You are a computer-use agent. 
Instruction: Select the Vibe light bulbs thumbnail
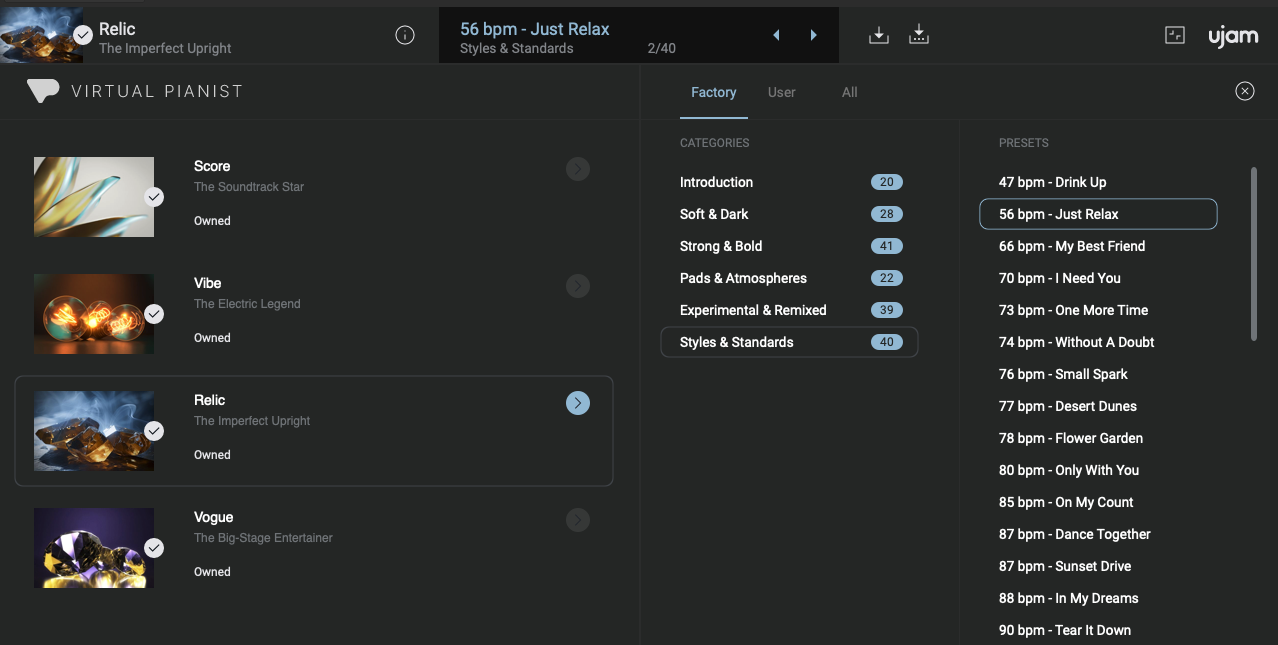point(94,314)
